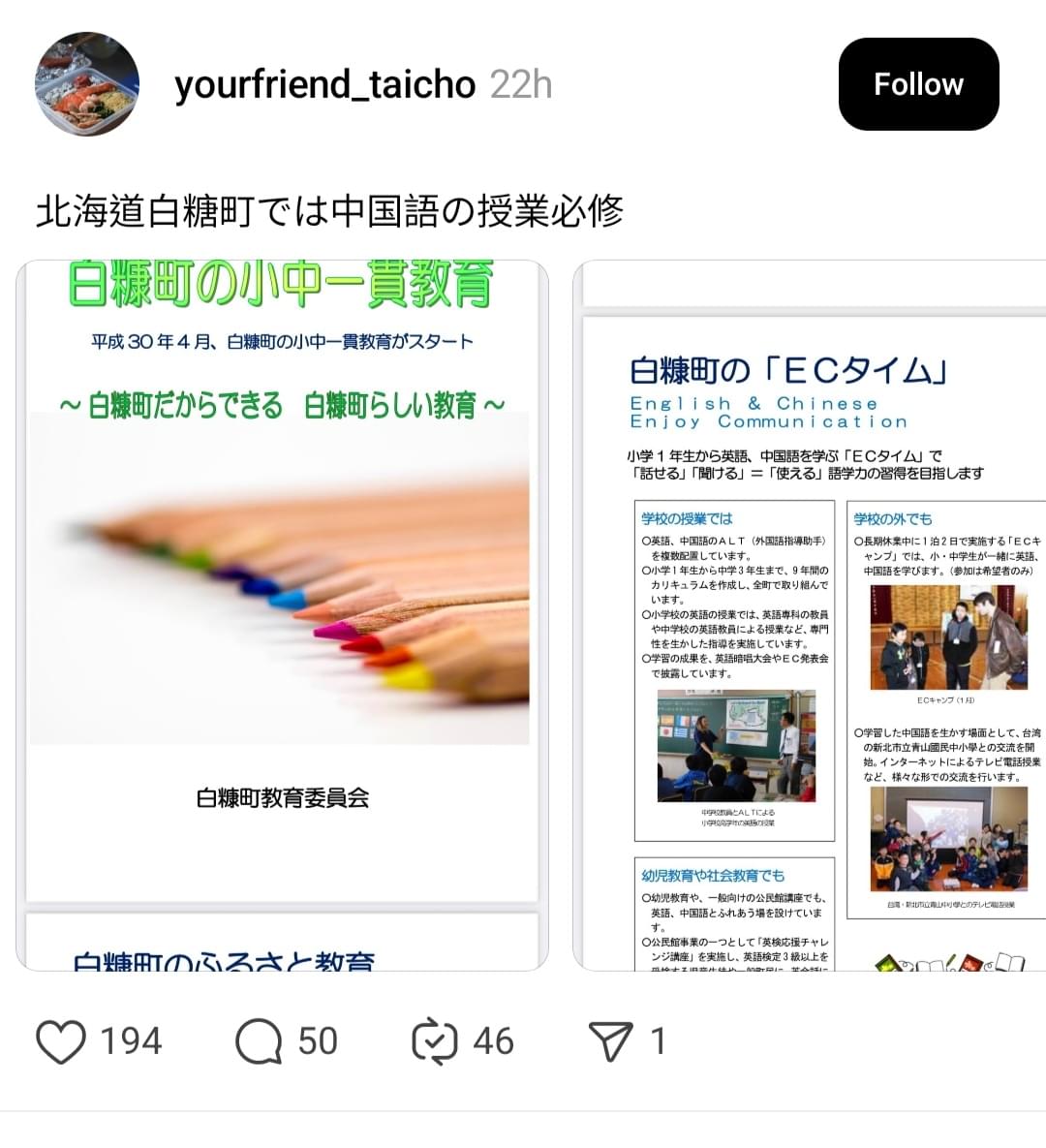This screenshot has width=1046, height=1148.
Task: Tap the 194 likes count
Action: coord(131,1041)
